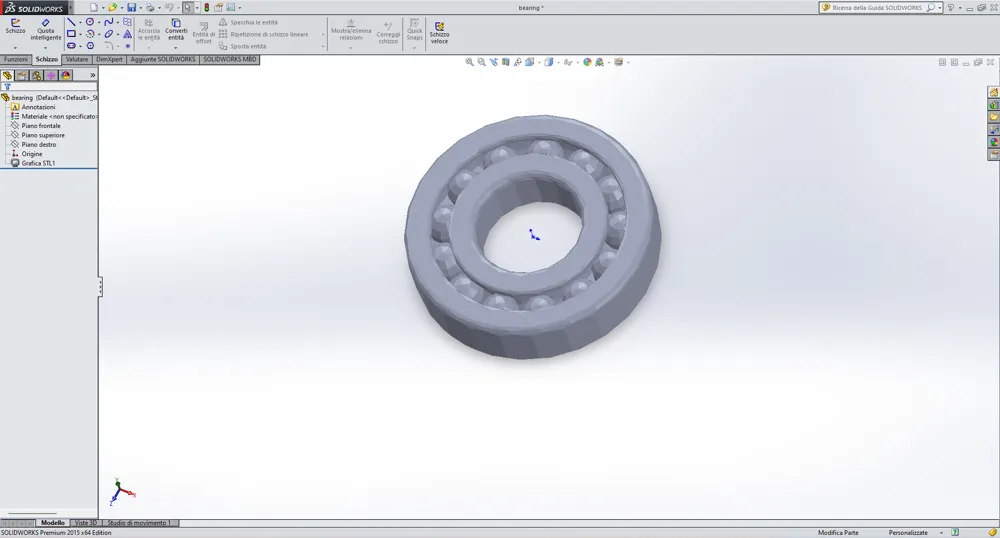Save the document with the floppy icon
The height and width of the screenshot is (538, 1000).
[131, 8]
